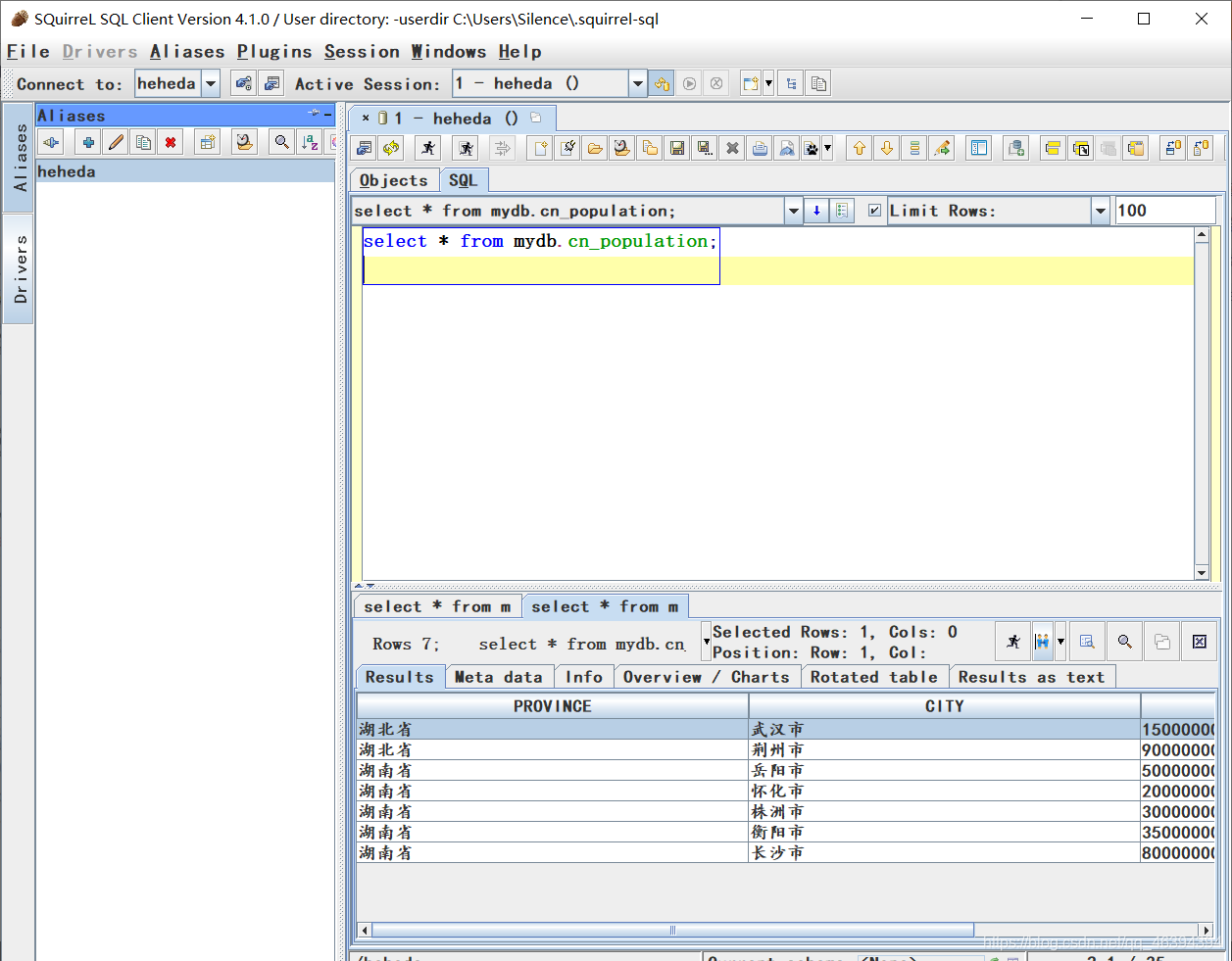
Task: Click the commit session icon in main toolbar
Action: 690,83
